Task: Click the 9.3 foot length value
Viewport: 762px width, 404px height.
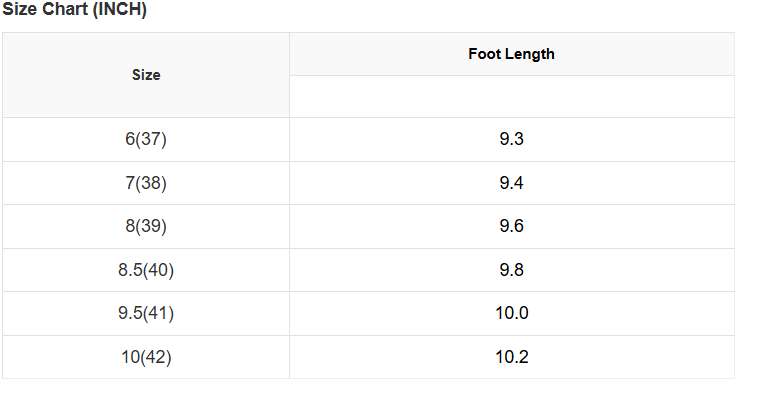Action: coord(511,139)
